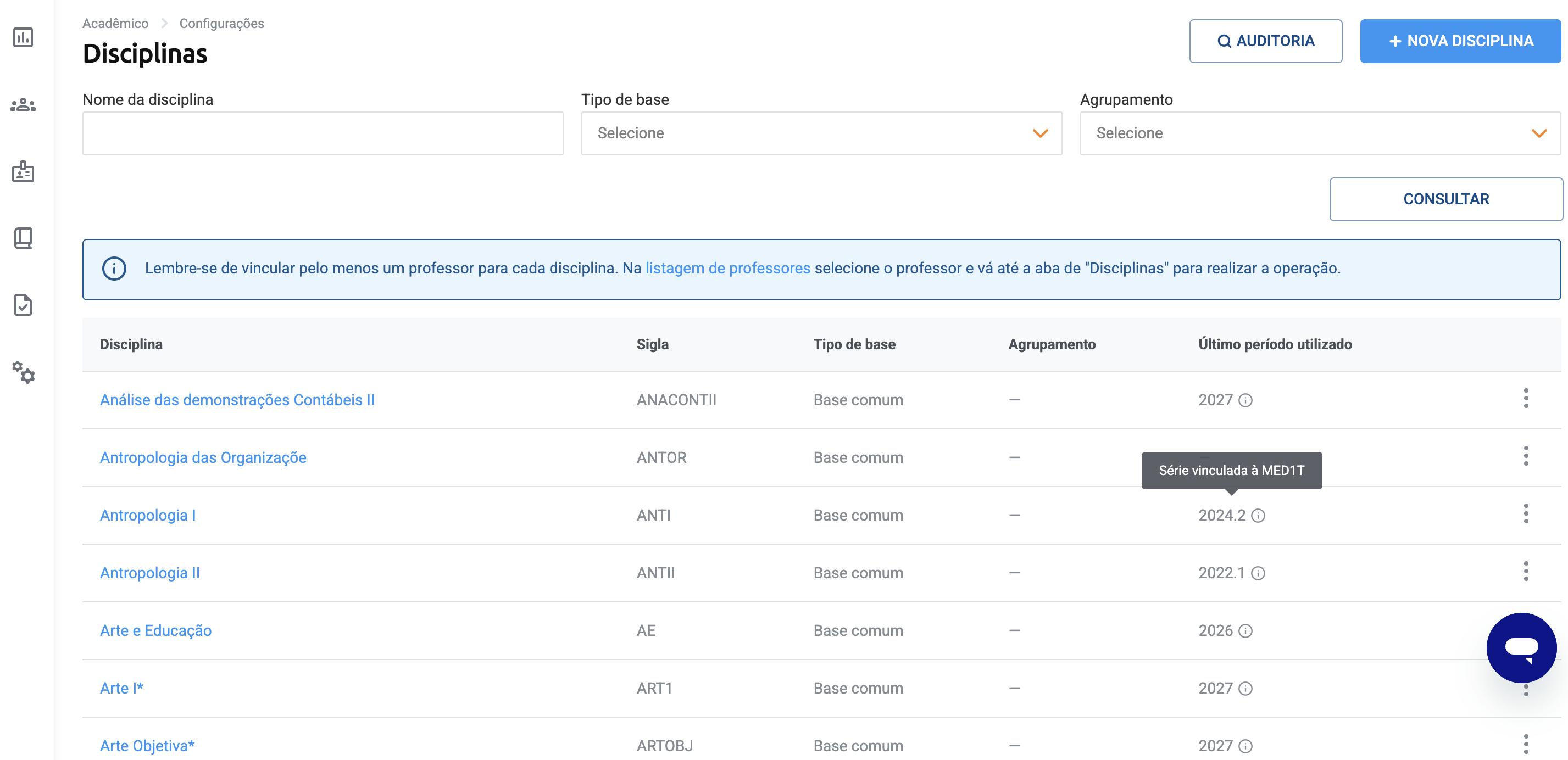The image size is (1568, 760).
Task: Click the 2022.1 period value
Action: click(x=1222, y=573)
